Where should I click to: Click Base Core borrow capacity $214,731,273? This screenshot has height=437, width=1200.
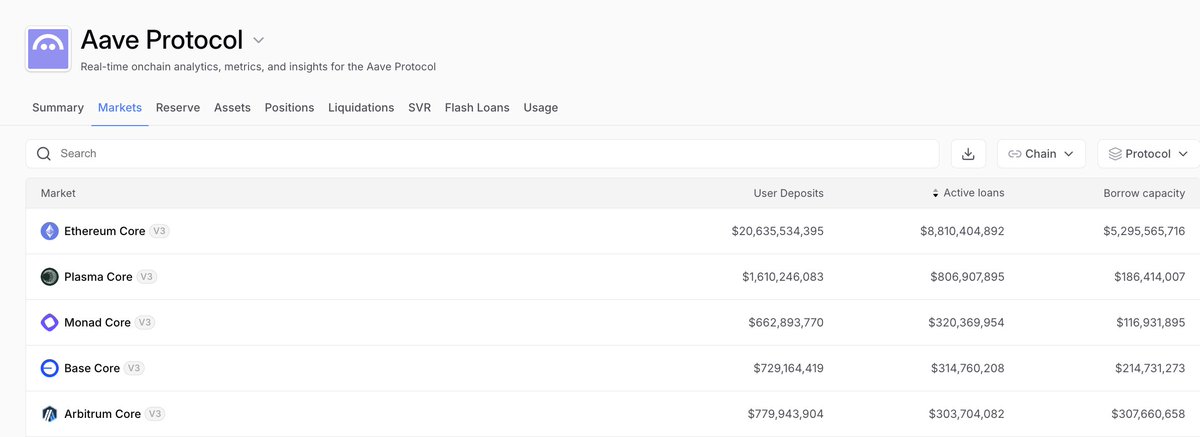tap(1150, 368)
